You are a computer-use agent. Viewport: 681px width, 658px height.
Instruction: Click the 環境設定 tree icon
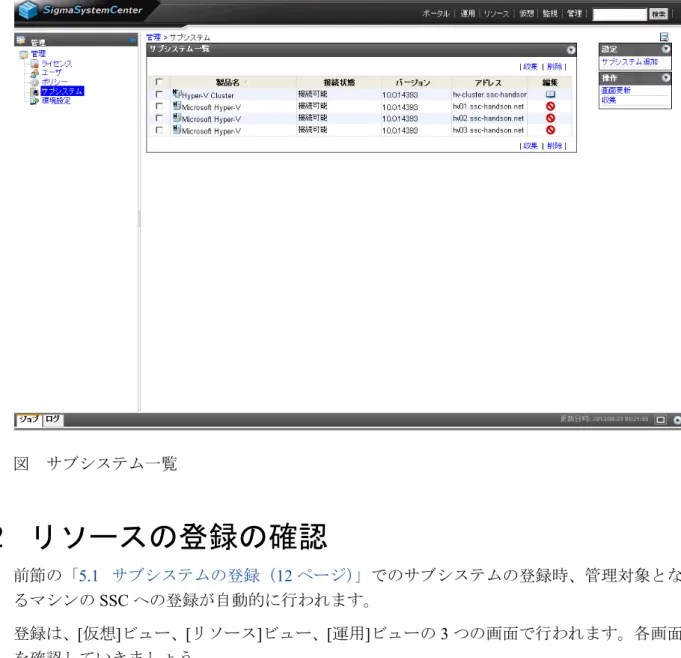click(35, 101)
